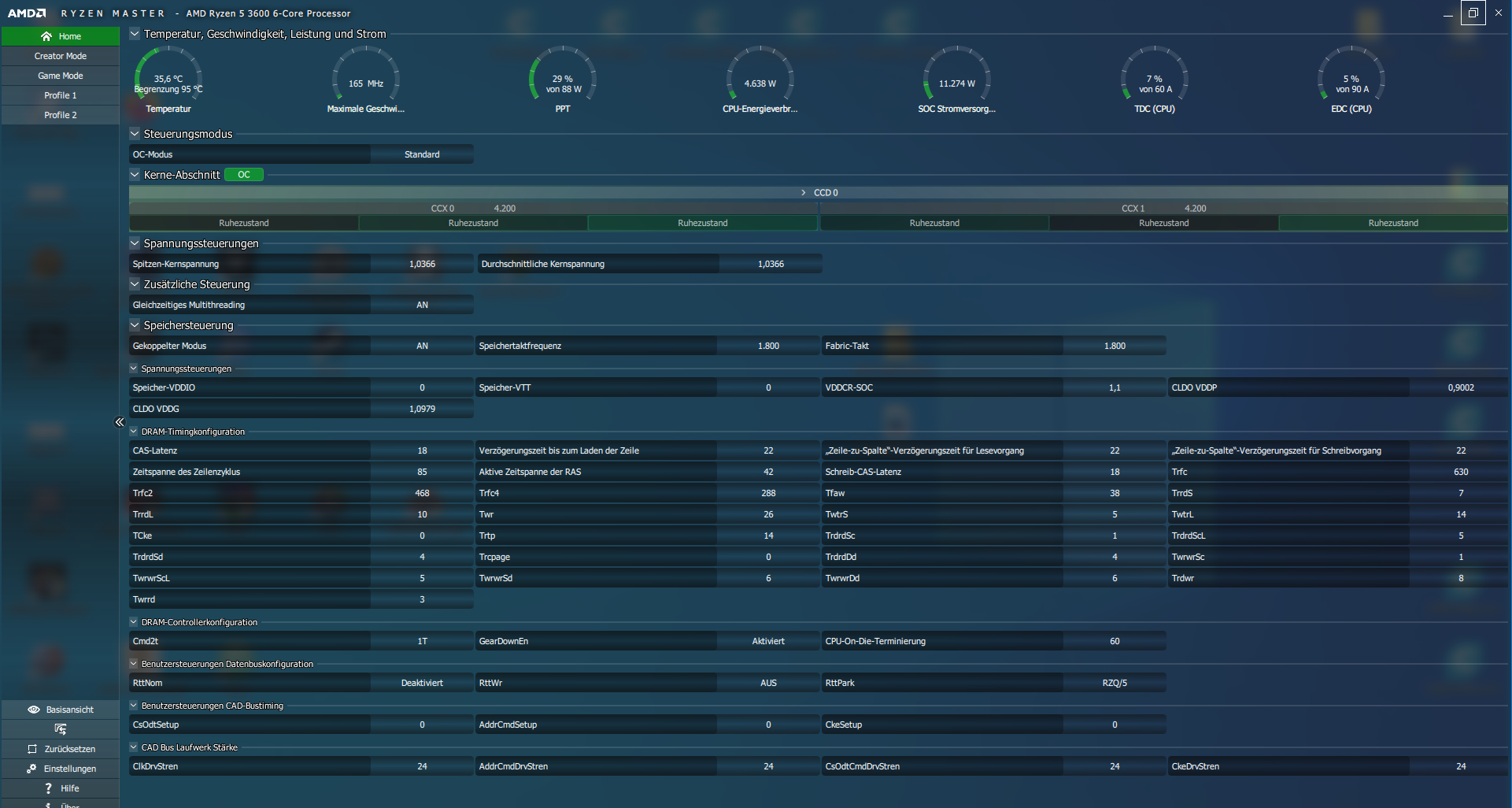Click the Gekoppelter Modus AN value
Screen dimensions: 1512x808
[x=422, y=346]
